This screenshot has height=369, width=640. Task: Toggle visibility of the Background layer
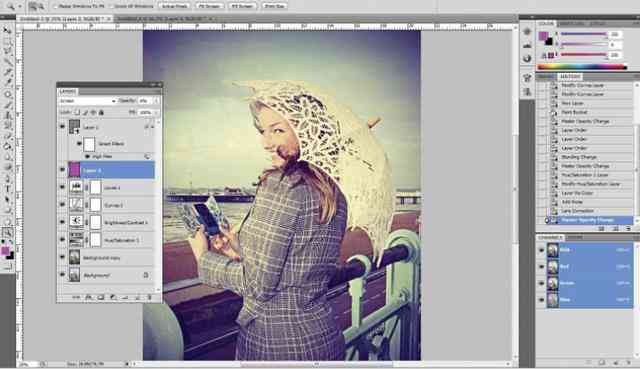(62, 275)
